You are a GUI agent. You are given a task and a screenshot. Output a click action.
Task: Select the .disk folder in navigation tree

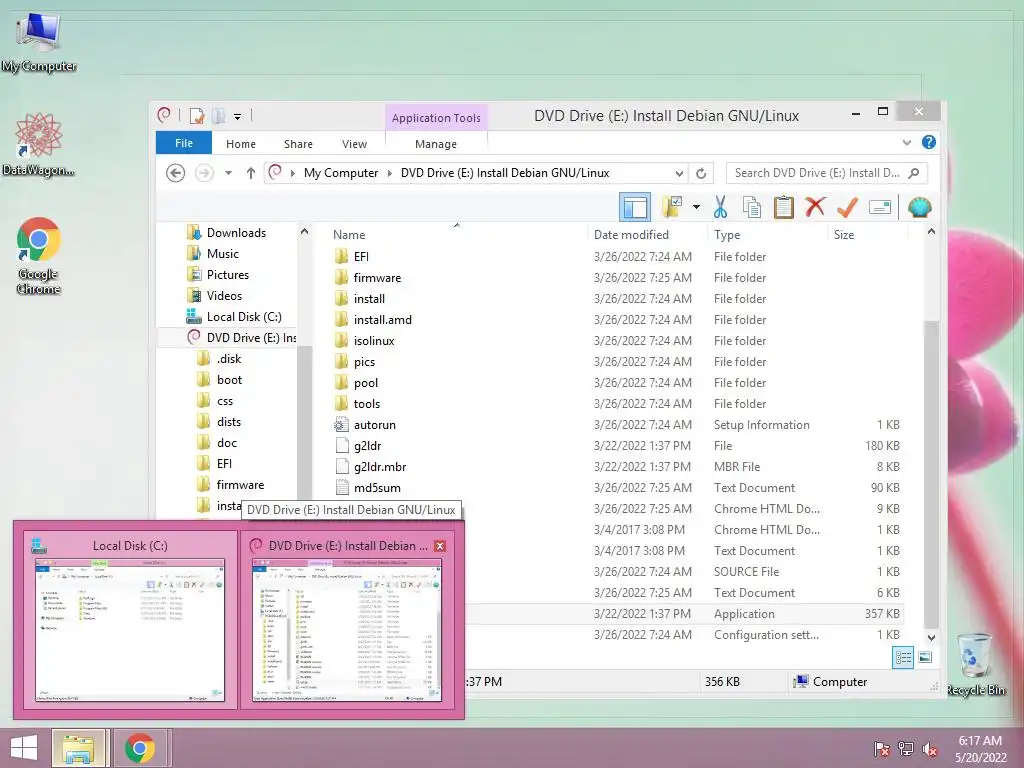229,359
